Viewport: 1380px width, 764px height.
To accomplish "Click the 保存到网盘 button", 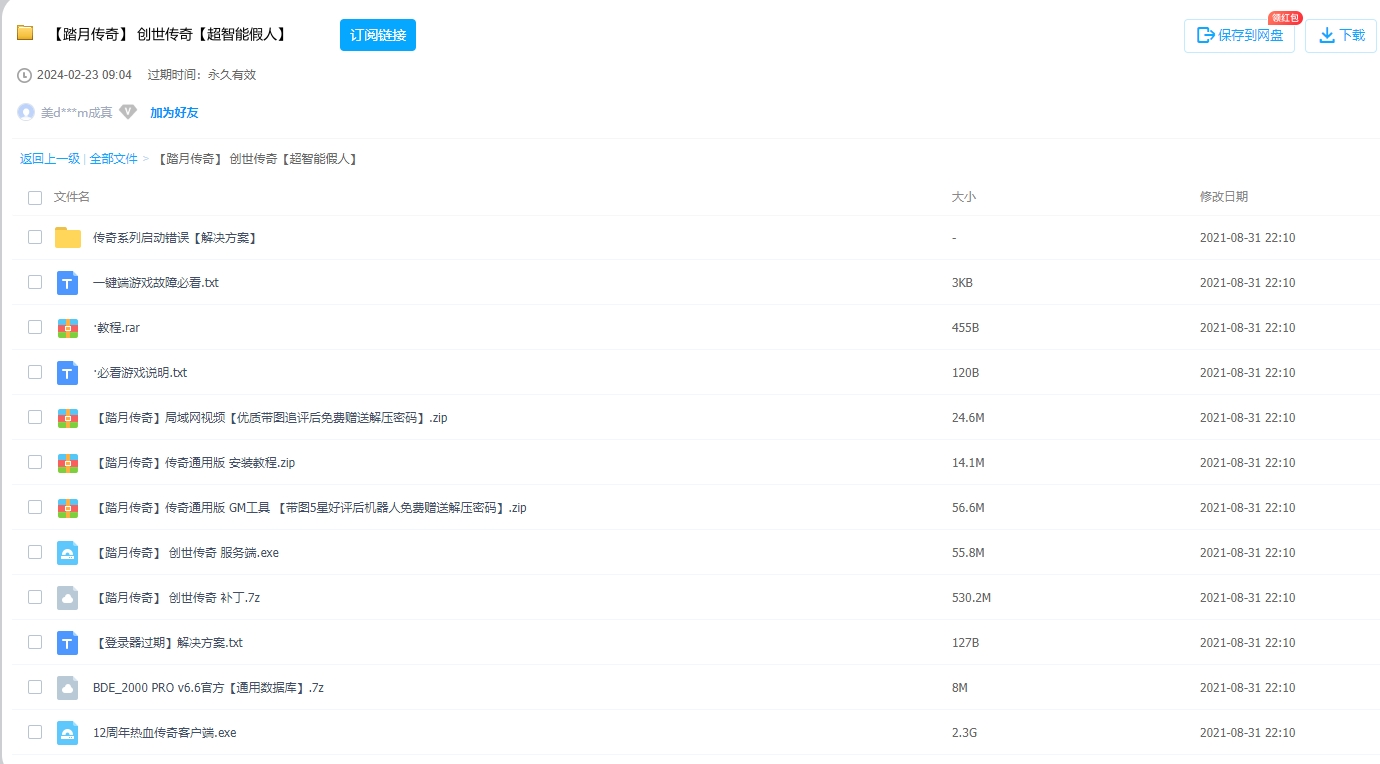I will pos(1239,36).
